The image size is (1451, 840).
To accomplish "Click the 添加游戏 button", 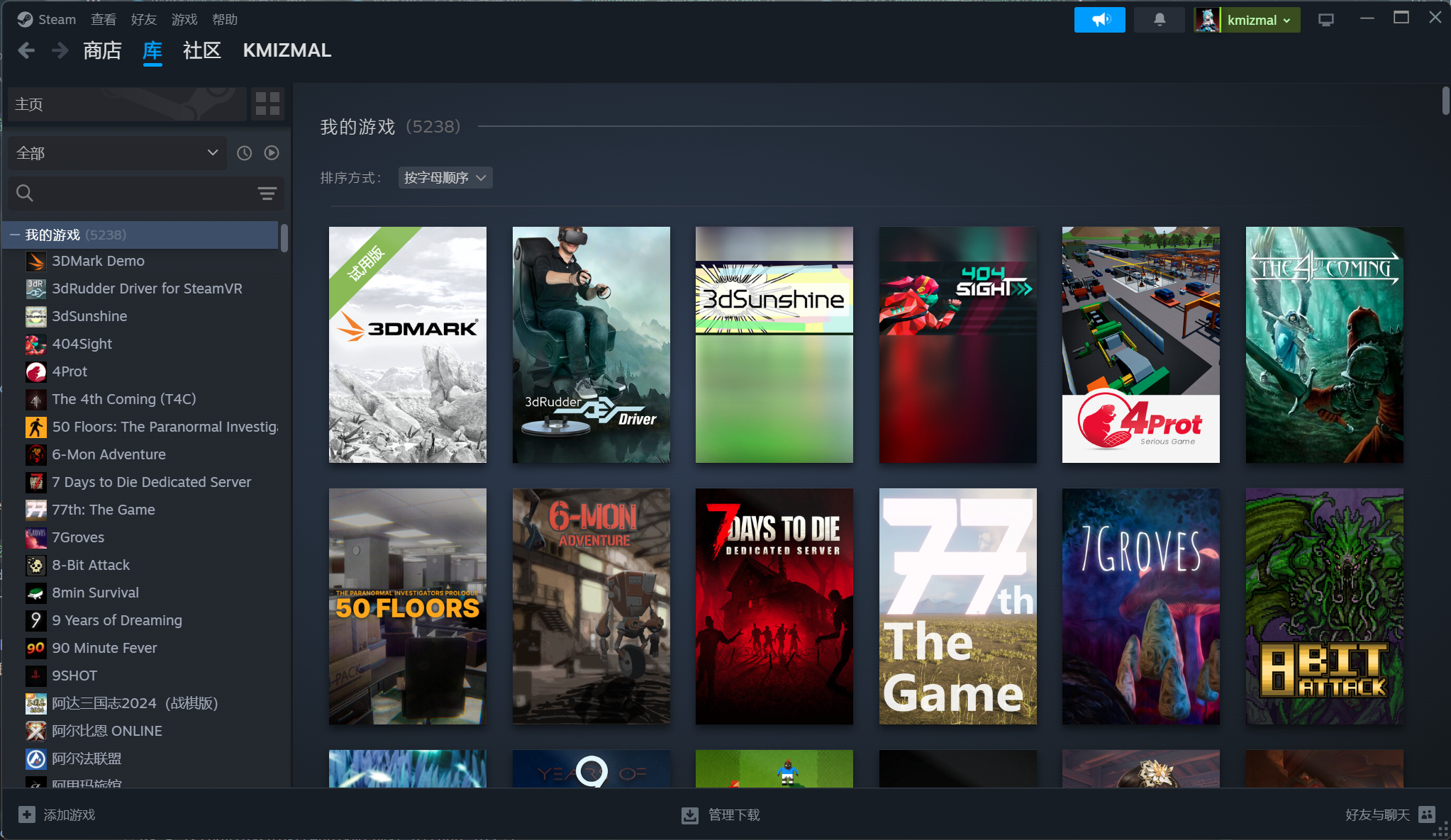I will [57, 814].
